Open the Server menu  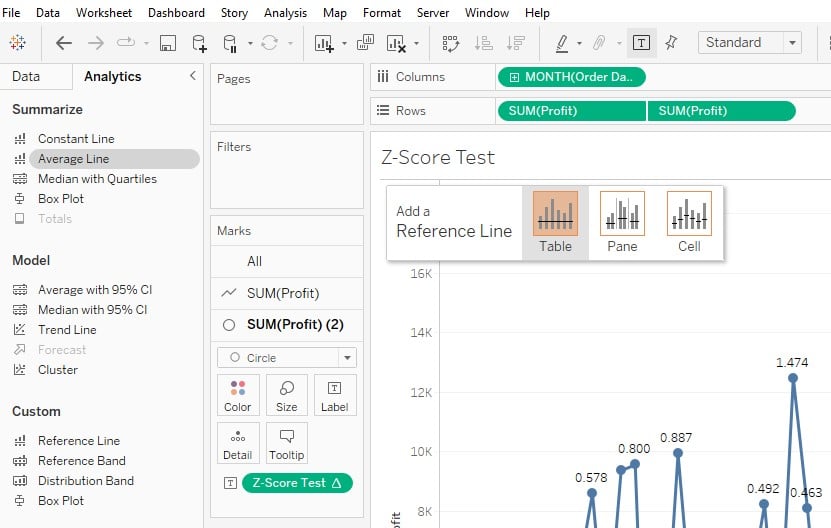tap(433, 13)
